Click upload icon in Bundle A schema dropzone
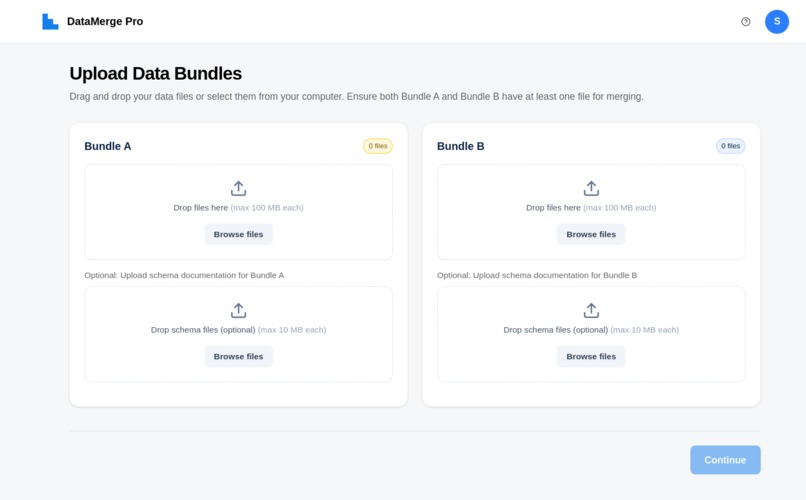The width and height of the screenshot is (806, 500). coord(239,310)
